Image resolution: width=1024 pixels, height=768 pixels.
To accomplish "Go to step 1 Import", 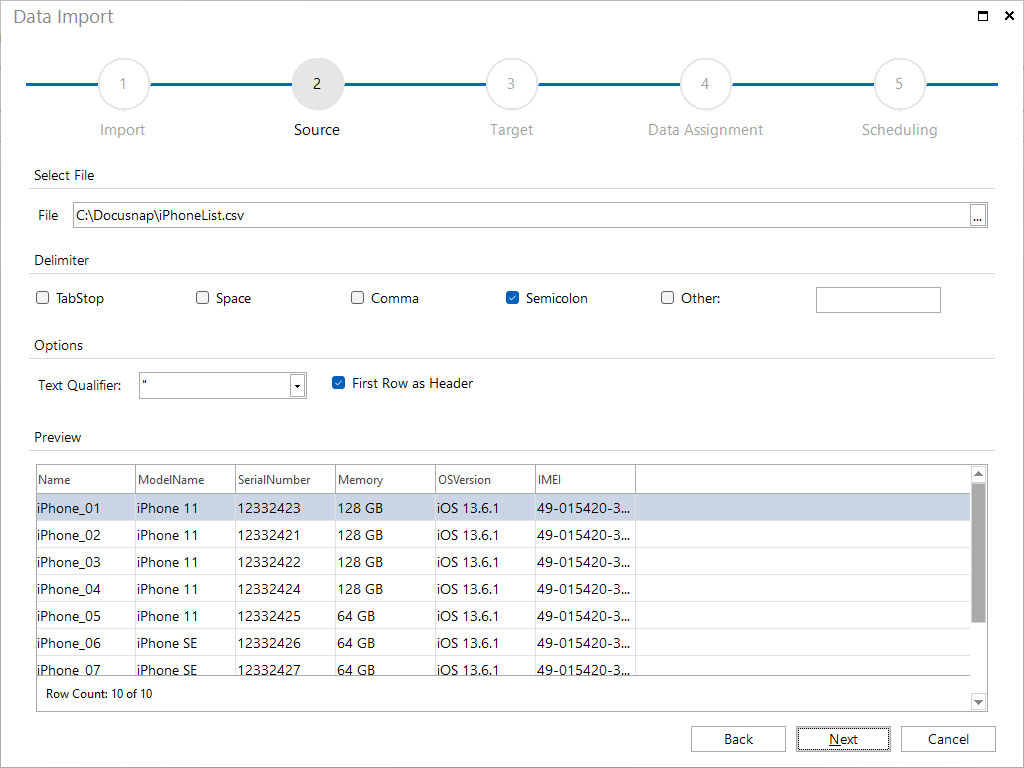I will [x=123, y=84].
